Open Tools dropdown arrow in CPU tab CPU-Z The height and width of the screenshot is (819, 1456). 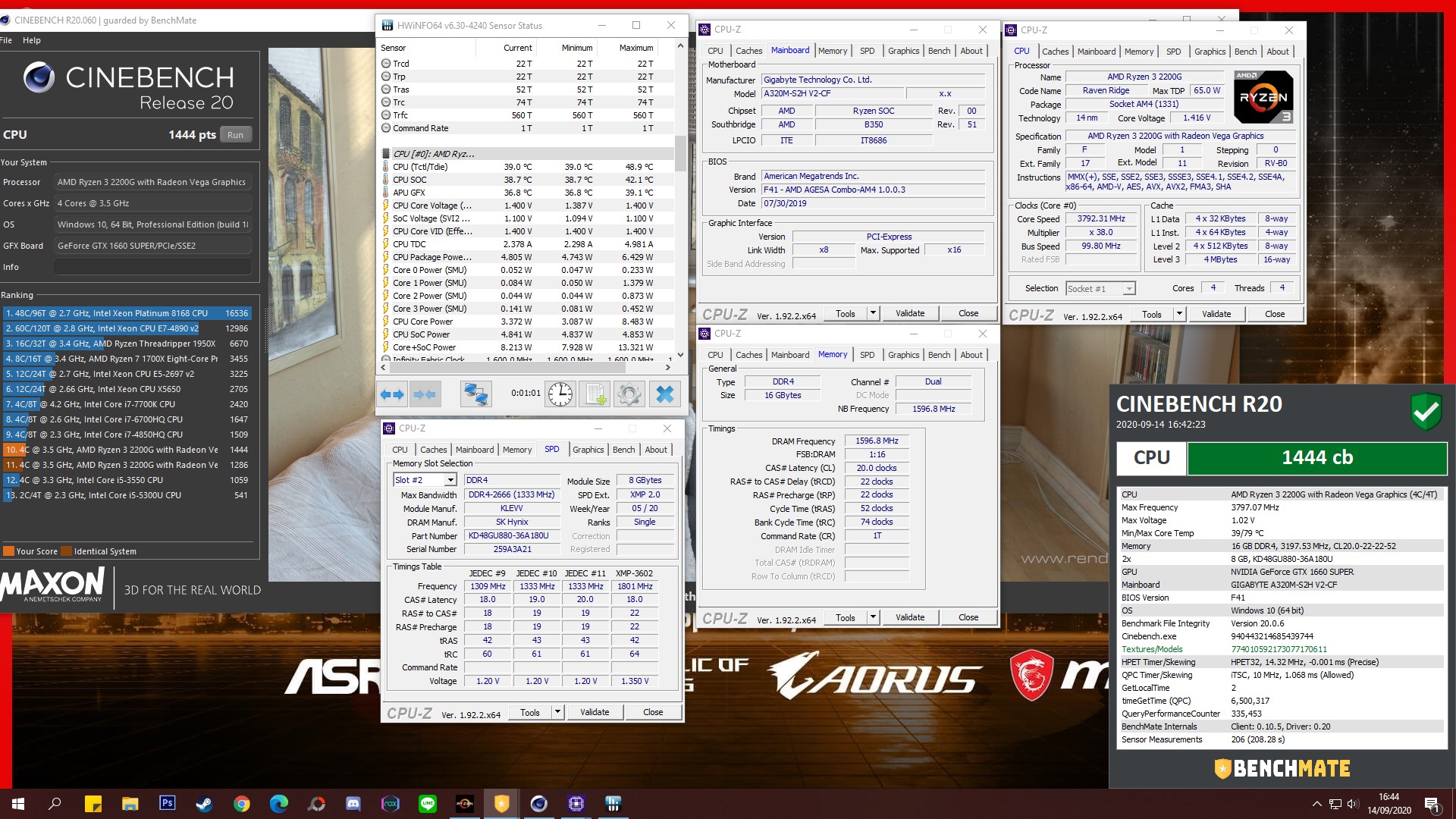point(1179,314)
